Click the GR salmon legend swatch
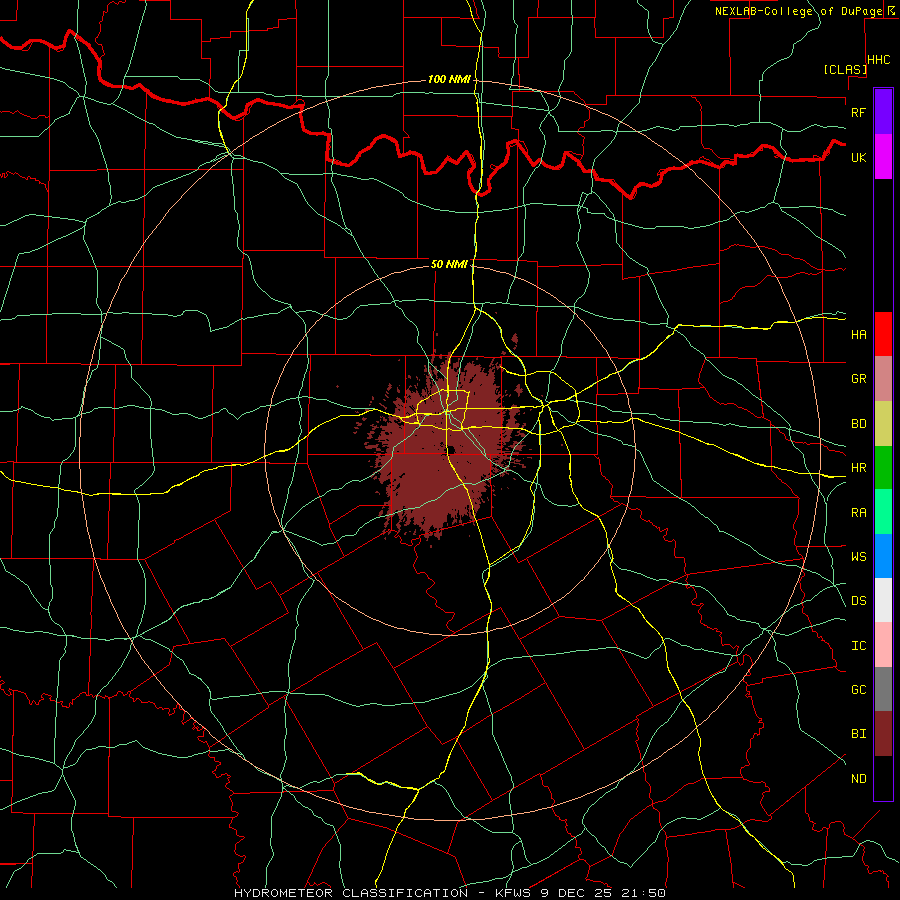Screen dimensions: 900x900 [x=883, y=379]
